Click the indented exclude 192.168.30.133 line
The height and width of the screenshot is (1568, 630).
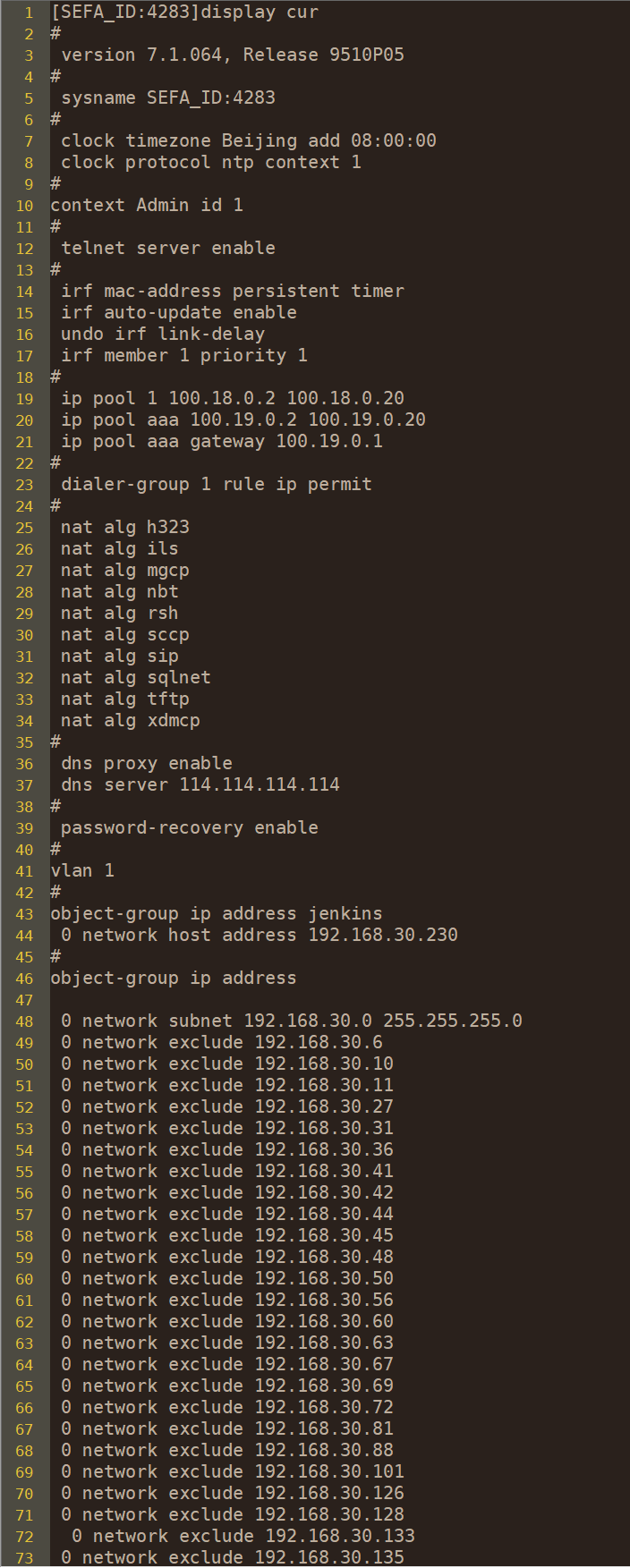[243, 1537]
